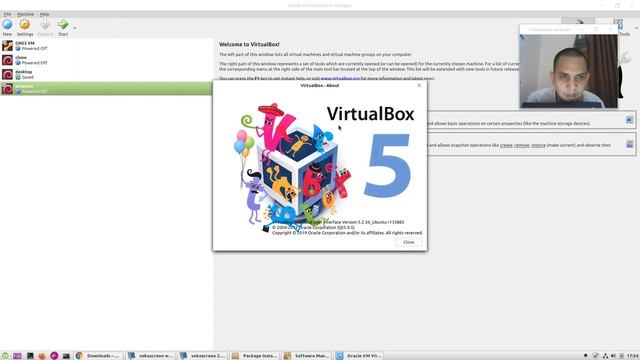Click the GNS3 VM machine icon
The height and width of the screenshot is (360, 640).
coord(7,46)
